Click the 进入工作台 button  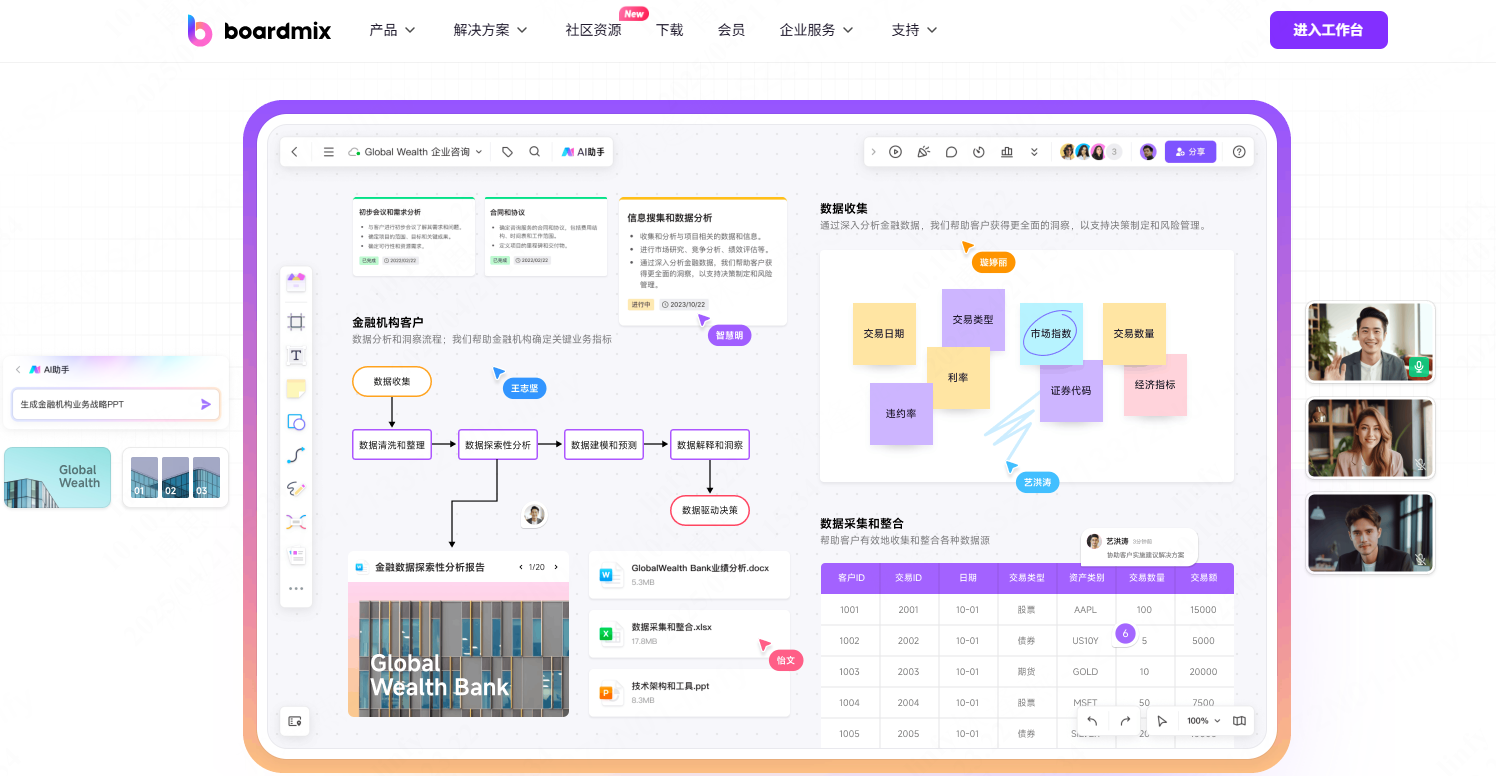(x=1328, y=30)
